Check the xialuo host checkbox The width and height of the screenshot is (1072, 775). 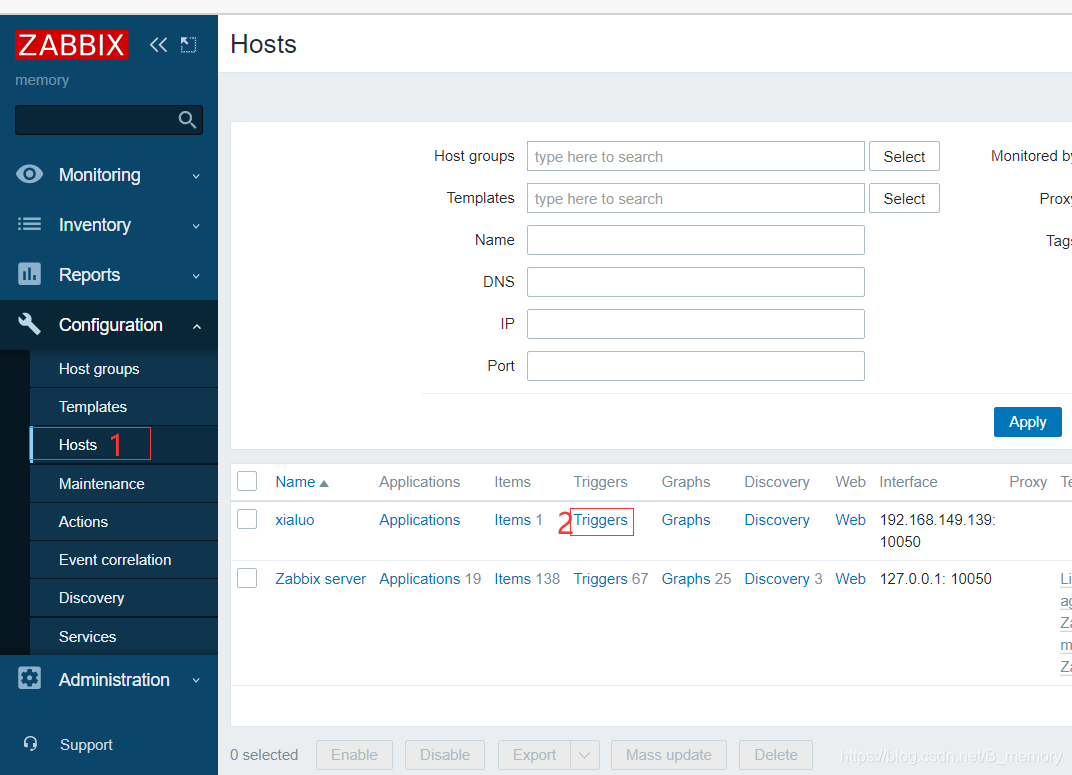coord(247,519)
